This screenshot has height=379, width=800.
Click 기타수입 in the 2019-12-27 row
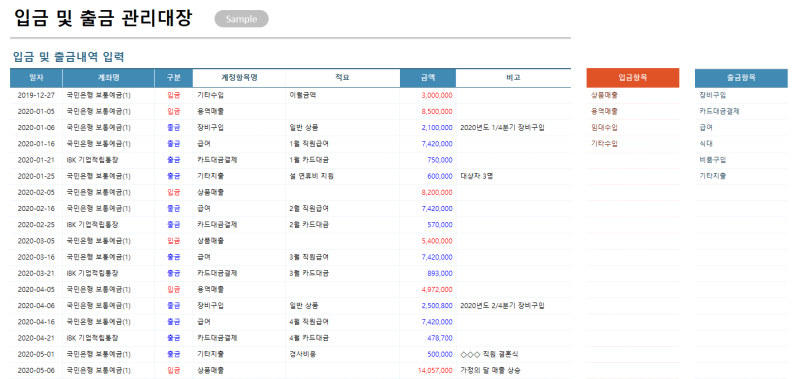coord(210,95)
